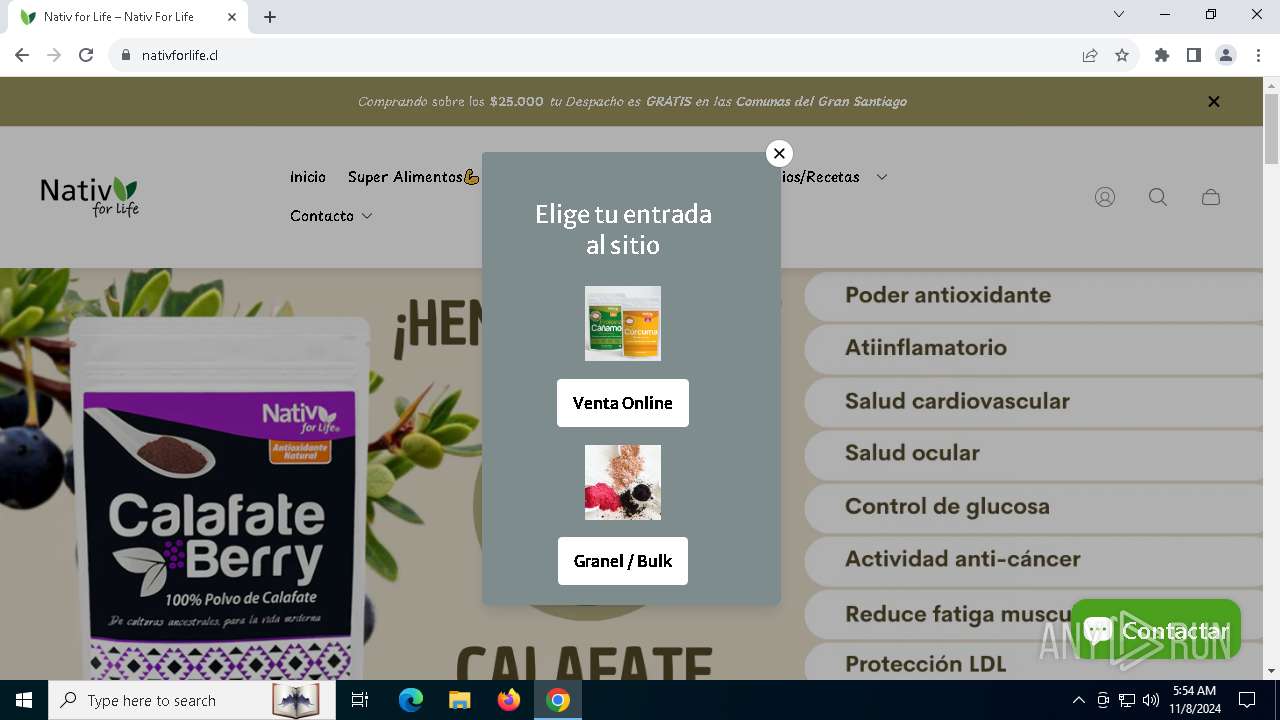This screenshot has width=1280, height=720.
Task: Close the Nativ for Life tab
Action: pyautogui.click(x=233, y=17)
